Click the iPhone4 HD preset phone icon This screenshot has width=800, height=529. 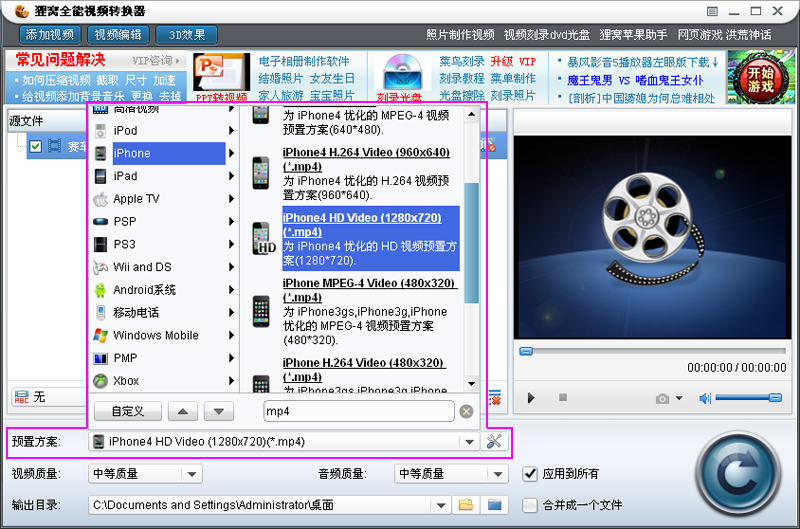(263, 238)
